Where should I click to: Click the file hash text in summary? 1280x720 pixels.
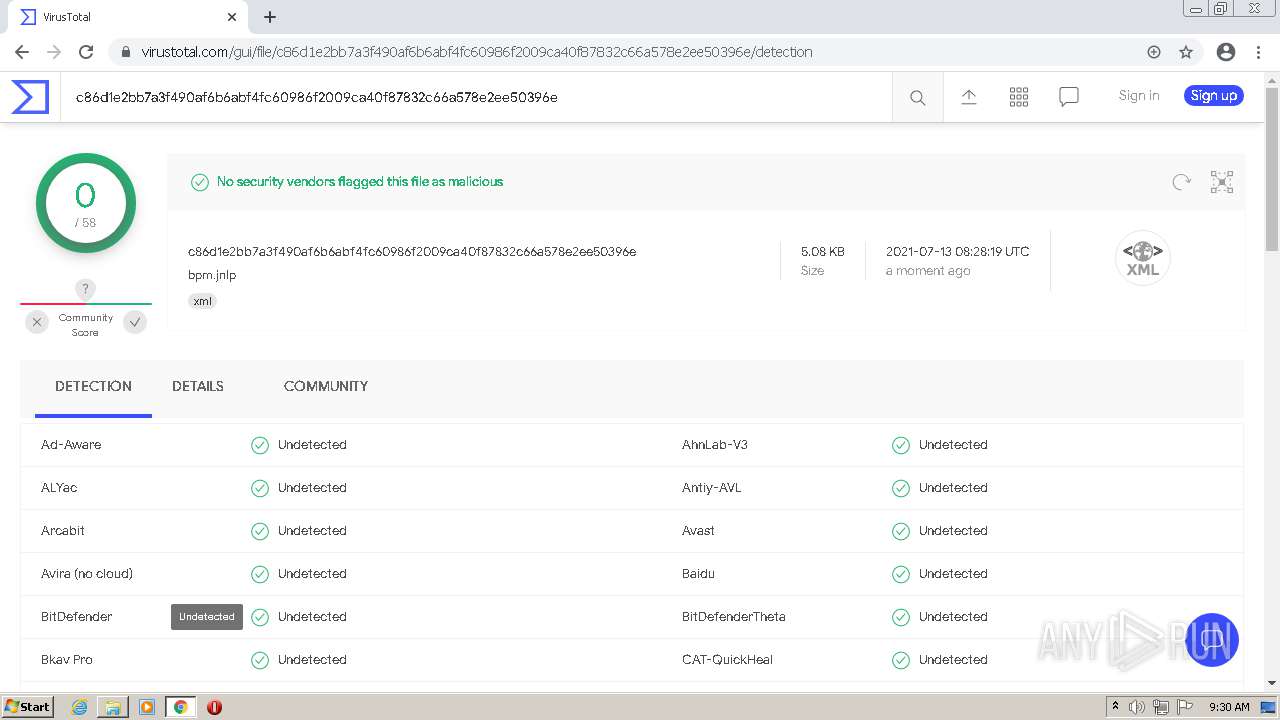[x=412, y=252]
